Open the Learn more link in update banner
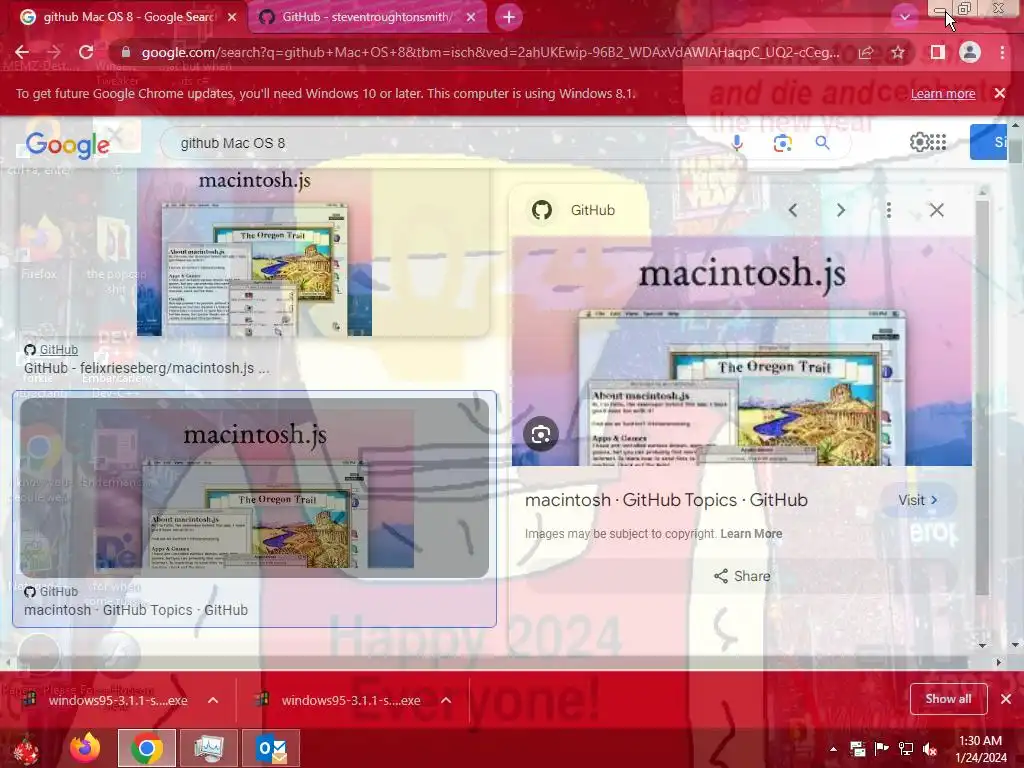The height and width of the screenshot is (768, 1024). click(943, 93)
